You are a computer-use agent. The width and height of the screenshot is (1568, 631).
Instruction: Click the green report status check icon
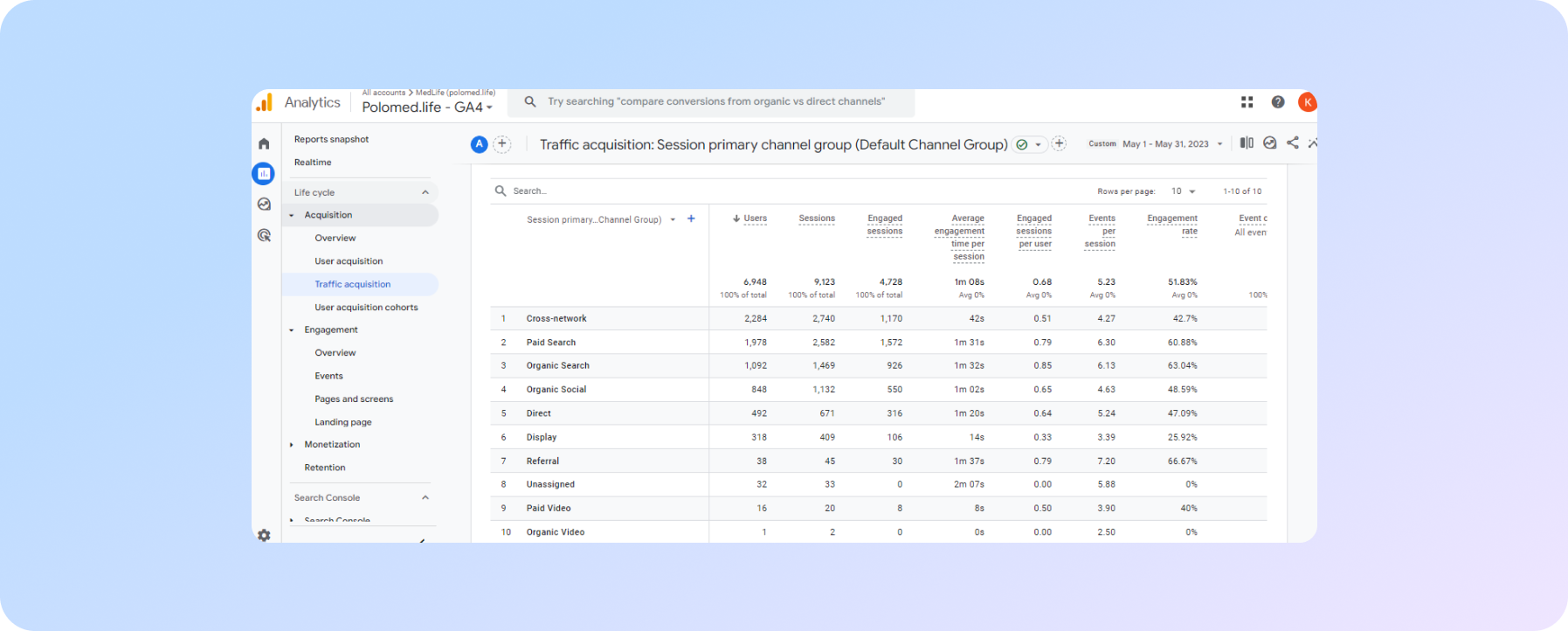[x=1021, y=145]
